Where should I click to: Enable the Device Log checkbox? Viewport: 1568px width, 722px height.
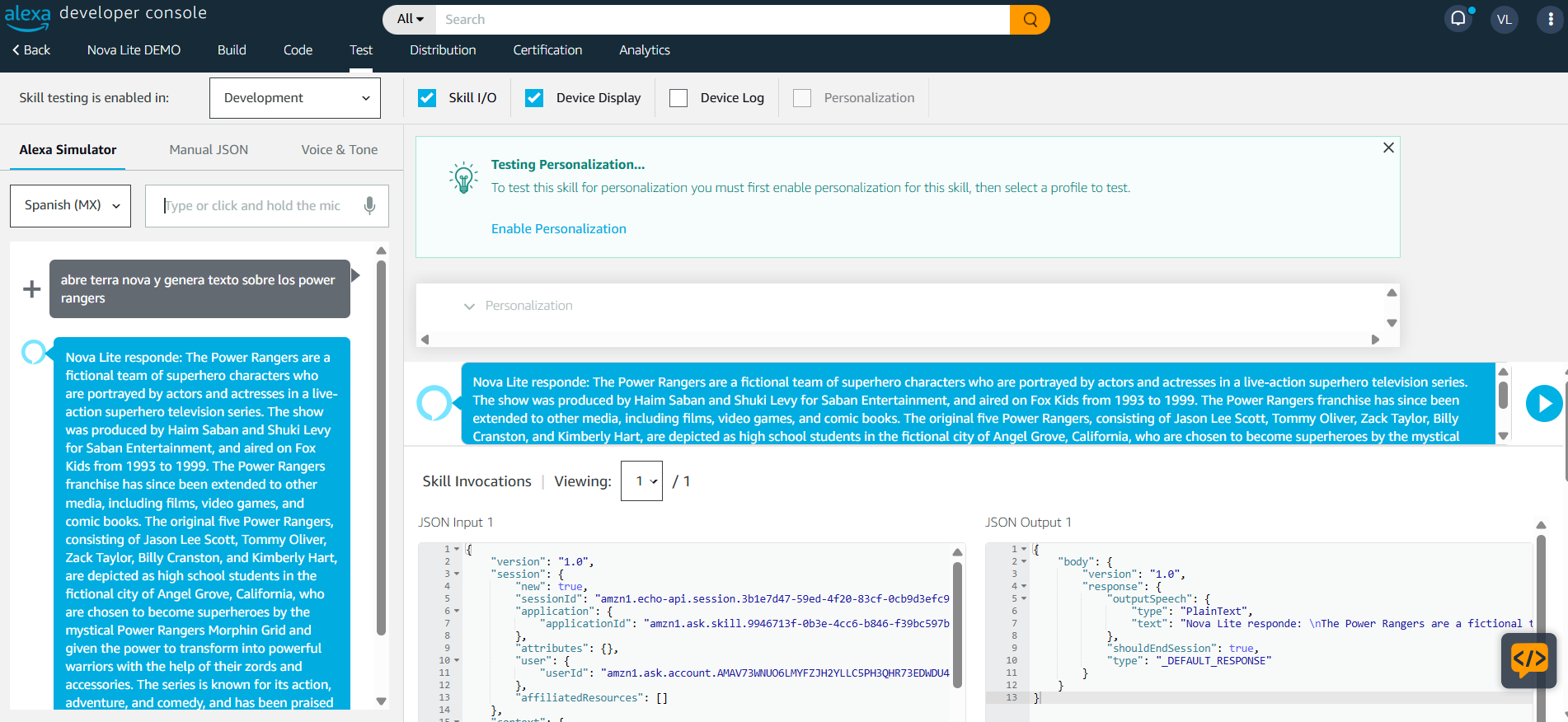coord(678,98)
